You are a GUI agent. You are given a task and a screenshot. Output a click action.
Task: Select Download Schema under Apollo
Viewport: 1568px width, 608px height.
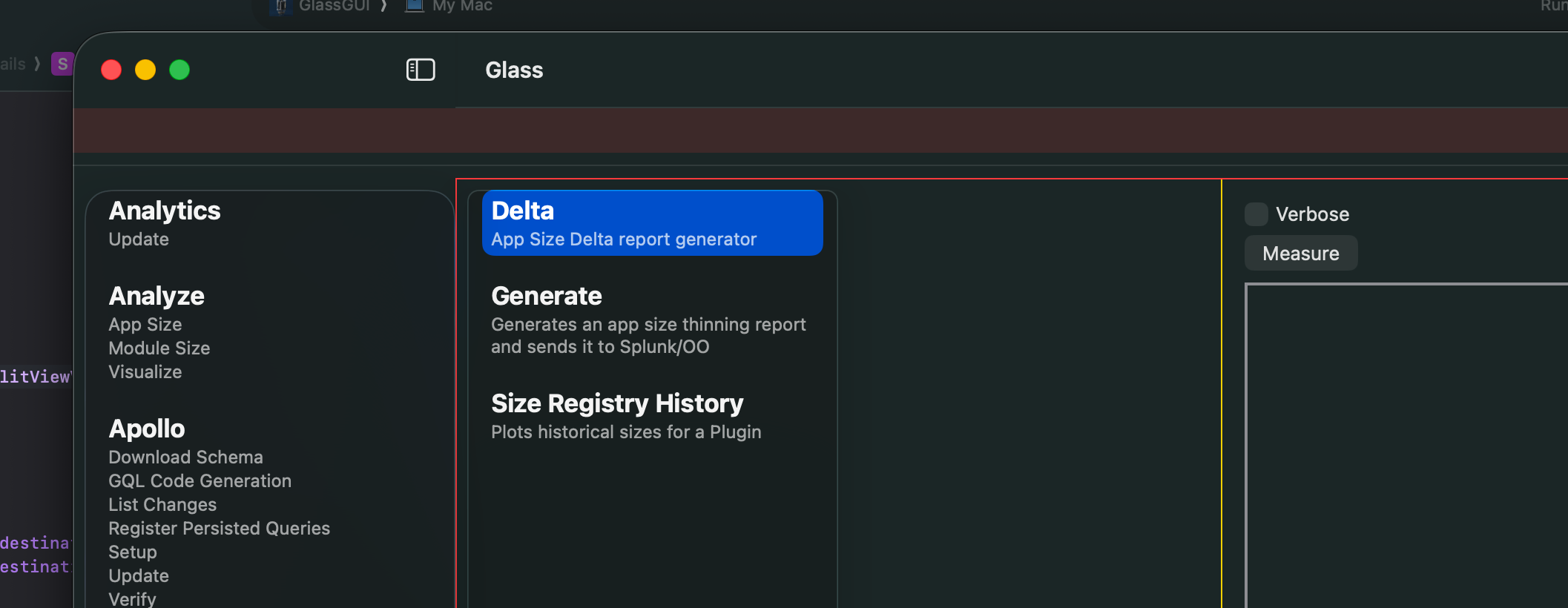coord(185,457)
